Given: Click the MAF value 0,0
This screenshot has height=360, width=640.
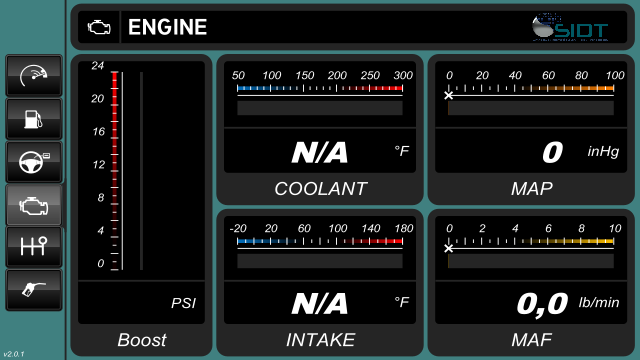Looking at the screenshot, I should [x=542, y=304].
